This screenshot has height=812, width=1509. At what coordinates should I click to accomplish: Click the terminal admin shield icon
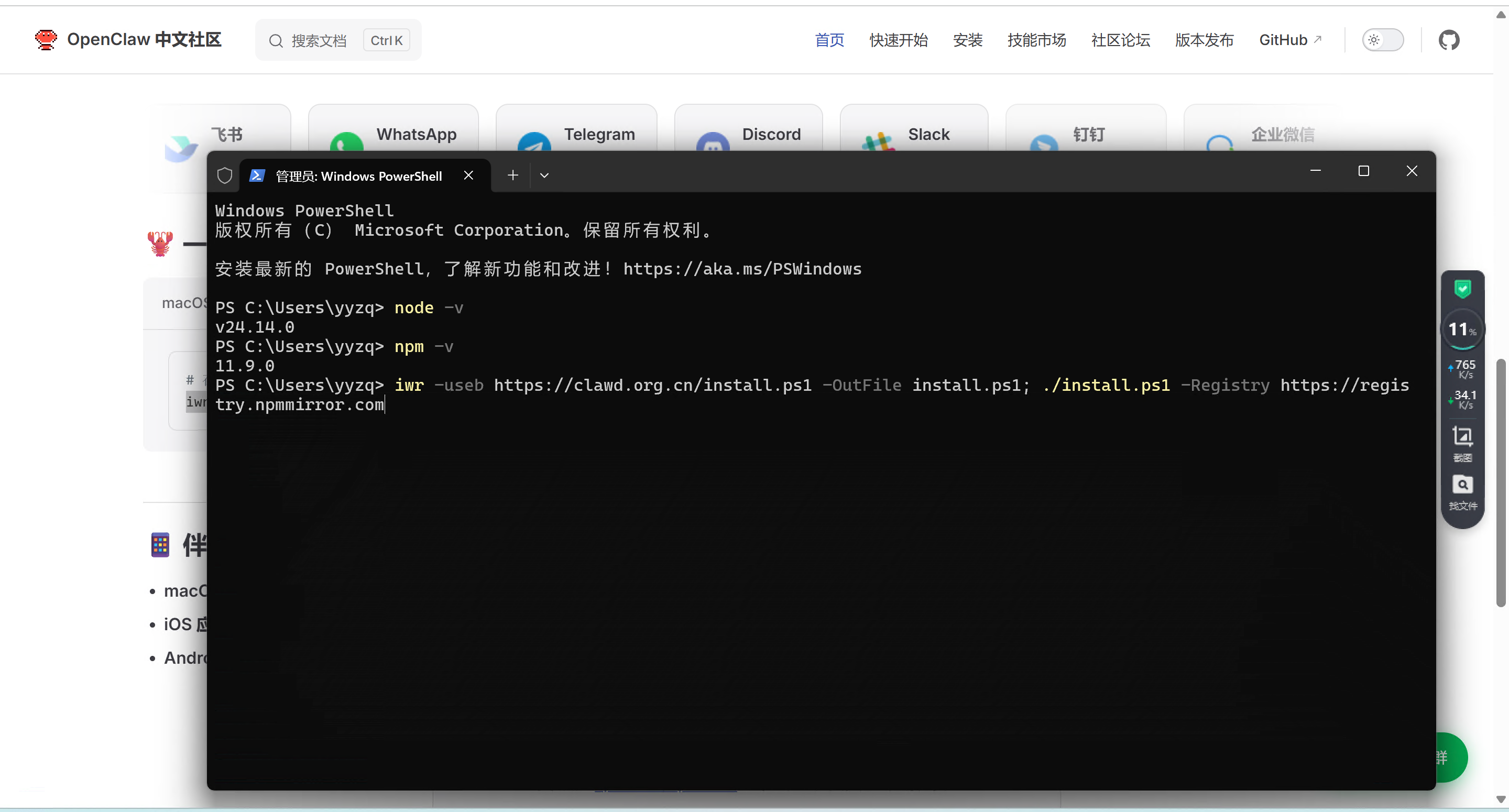coord(224,175)
